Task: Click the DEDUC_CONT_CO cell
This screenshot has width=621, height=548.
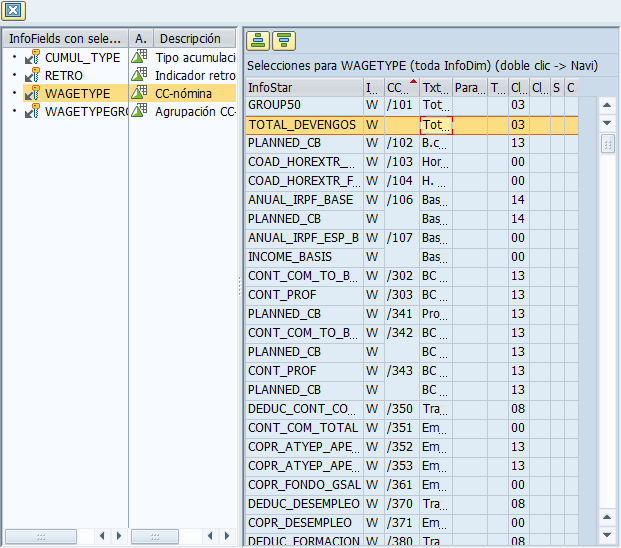Action: (x=304, y=409)
